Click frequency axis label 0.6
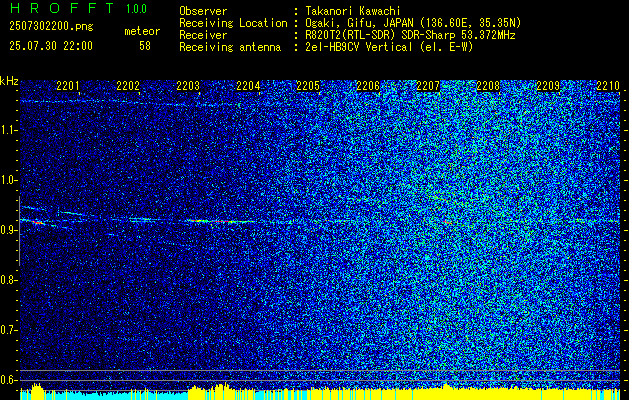The image size is (629, 400). [8, 380]
